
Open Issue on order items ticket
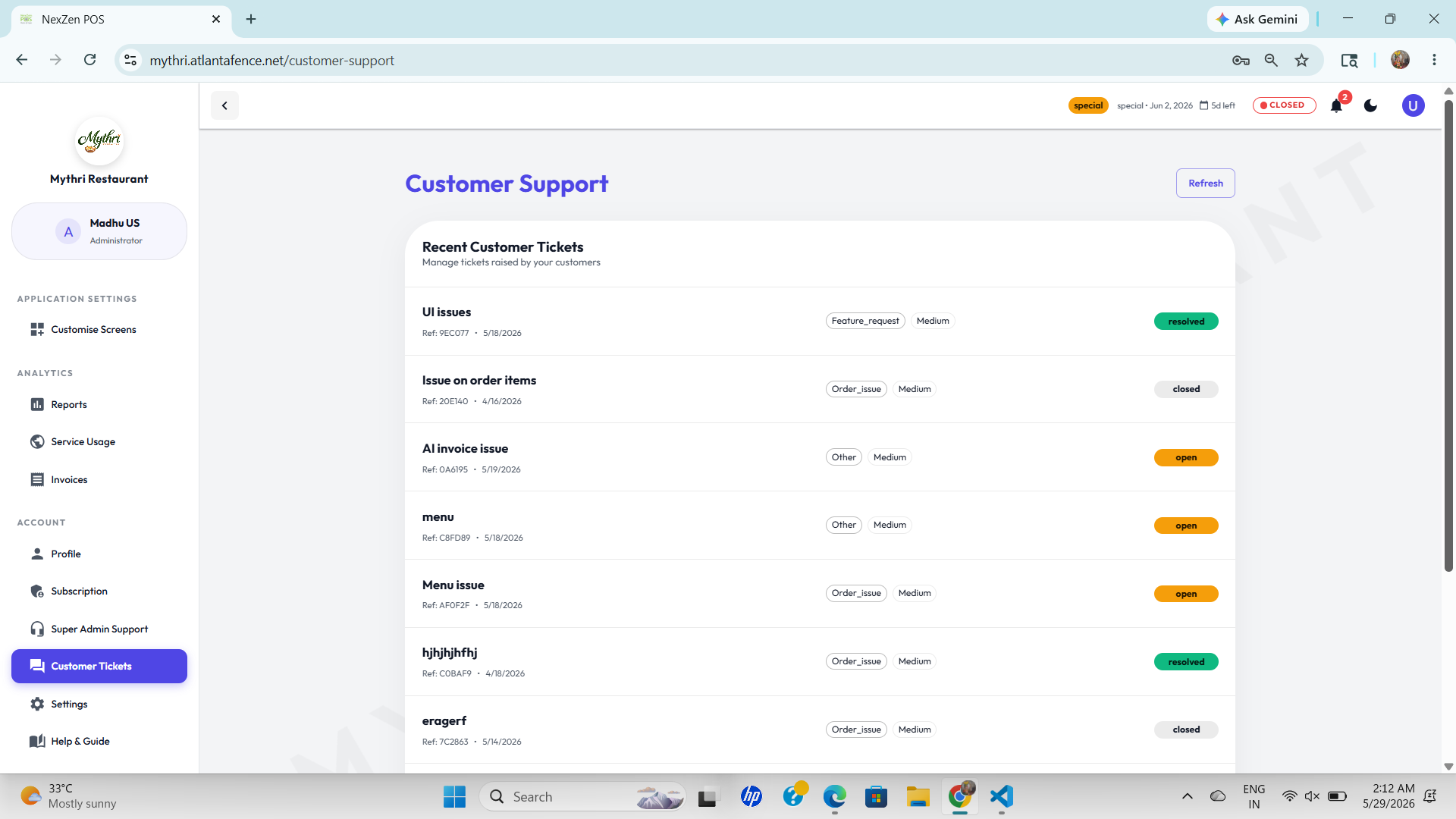click(820, 390)
